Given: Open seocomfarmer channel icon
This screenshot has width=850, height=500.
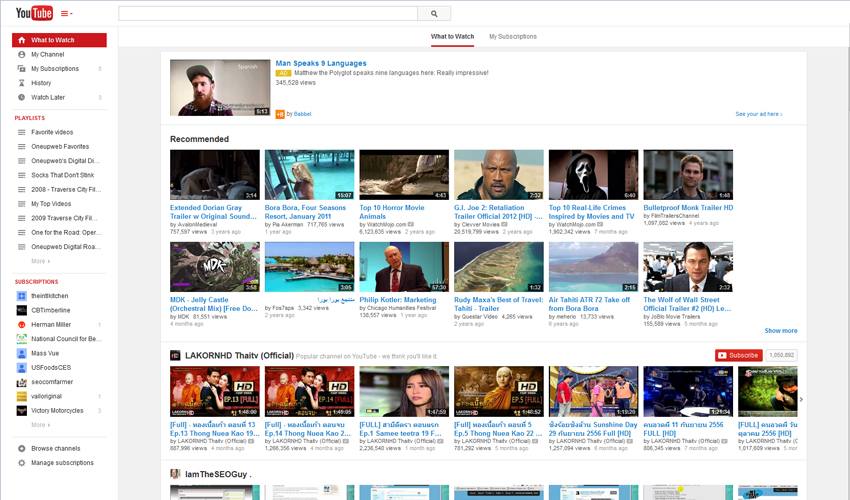Looking at the screenshot, I should pos(22,382).
